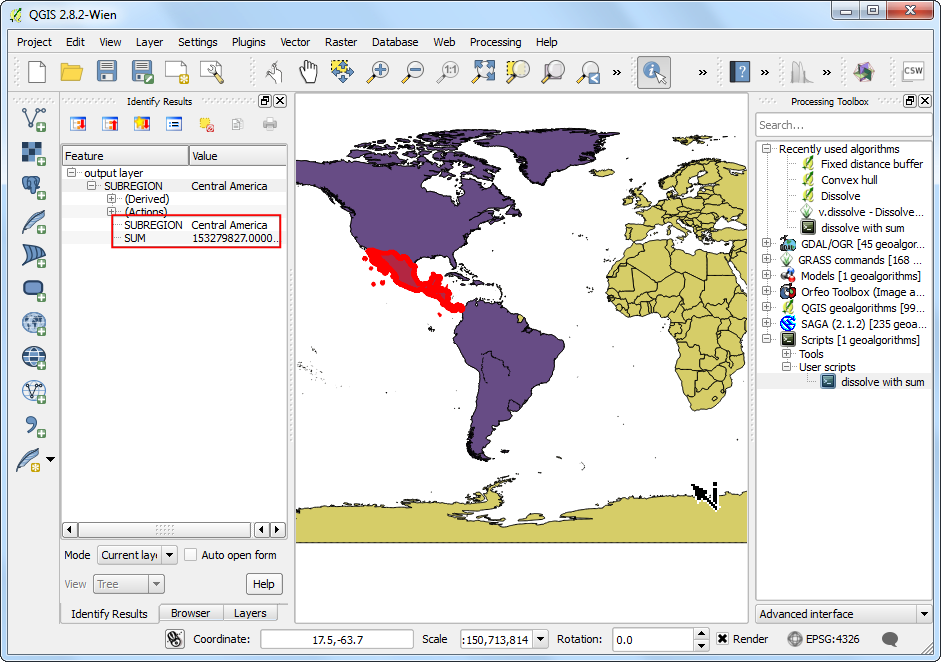Collapse the output layer tree node
The image size is (941, 662).
point(71,173)
